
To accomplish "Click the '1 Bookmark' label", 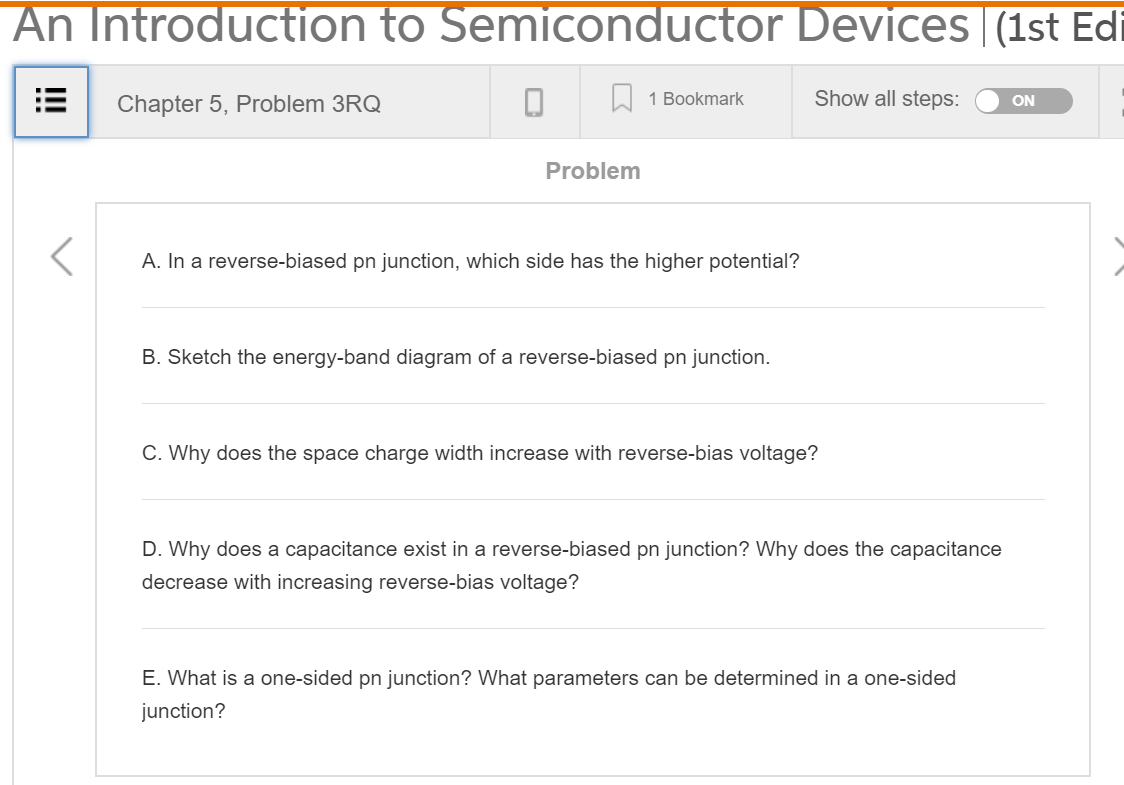I will point(697,98).
